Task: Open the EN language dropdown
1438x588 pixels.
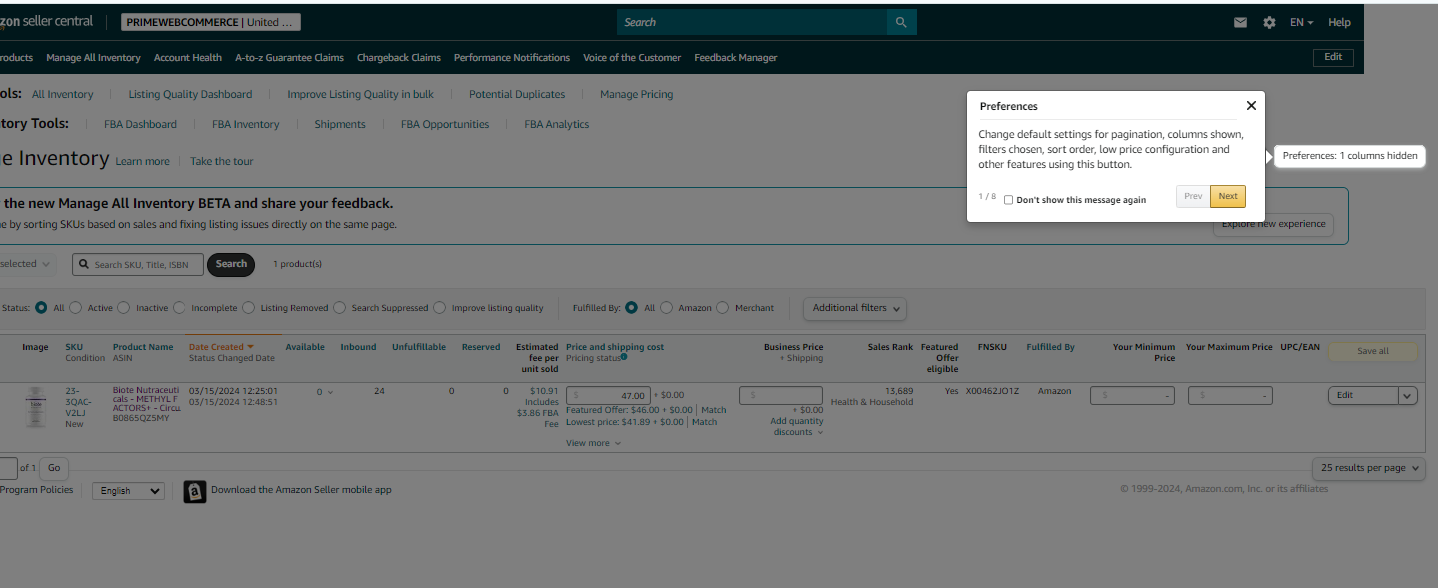Action: tap(1301, 22)
